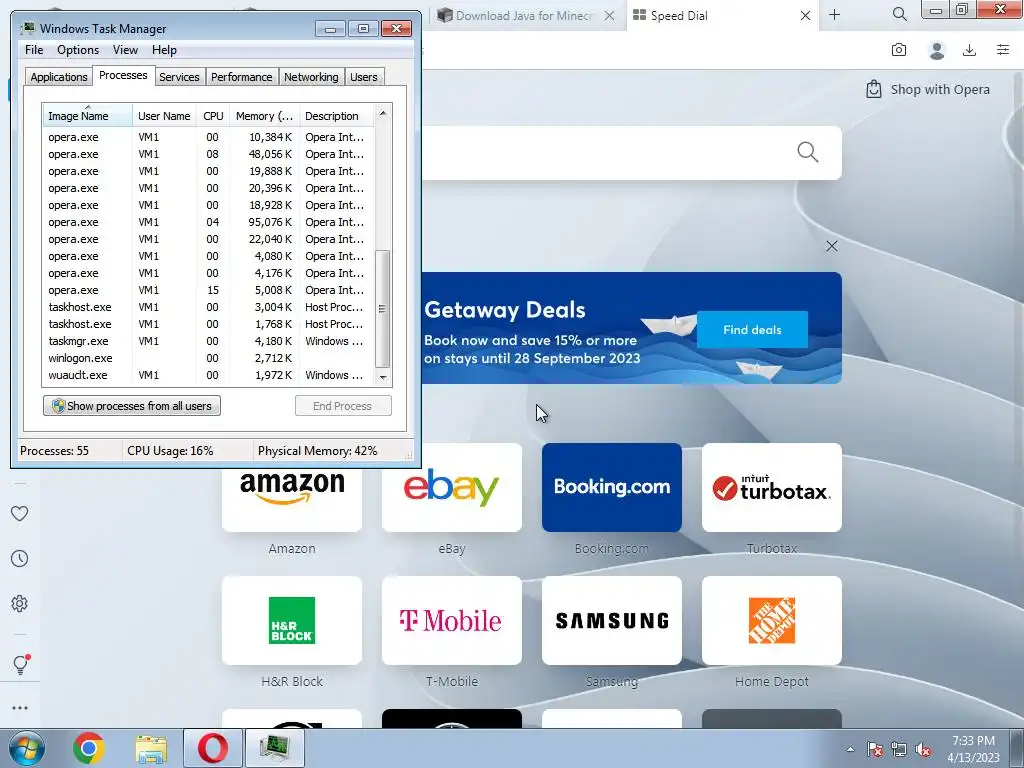Click the Opera tab search magnifier icon
This screenshot has width=1024, height=768.
point(899,14)
